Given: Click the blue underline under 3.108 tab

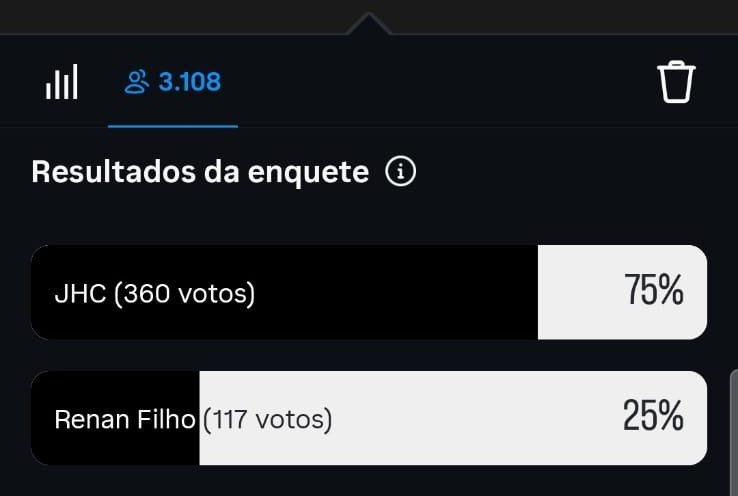Looking at the screenshot, I should pos(172,127).
